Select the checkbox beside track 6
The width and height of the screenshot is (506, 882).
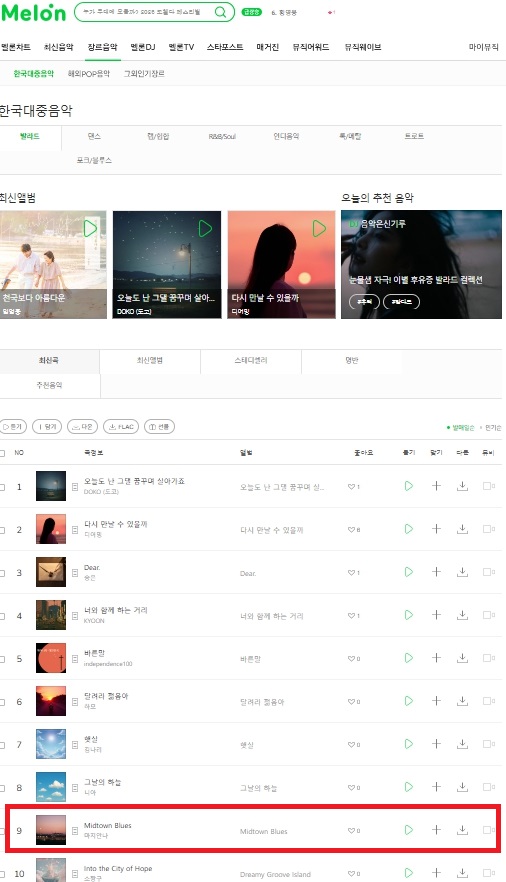(x=3, y=702)
